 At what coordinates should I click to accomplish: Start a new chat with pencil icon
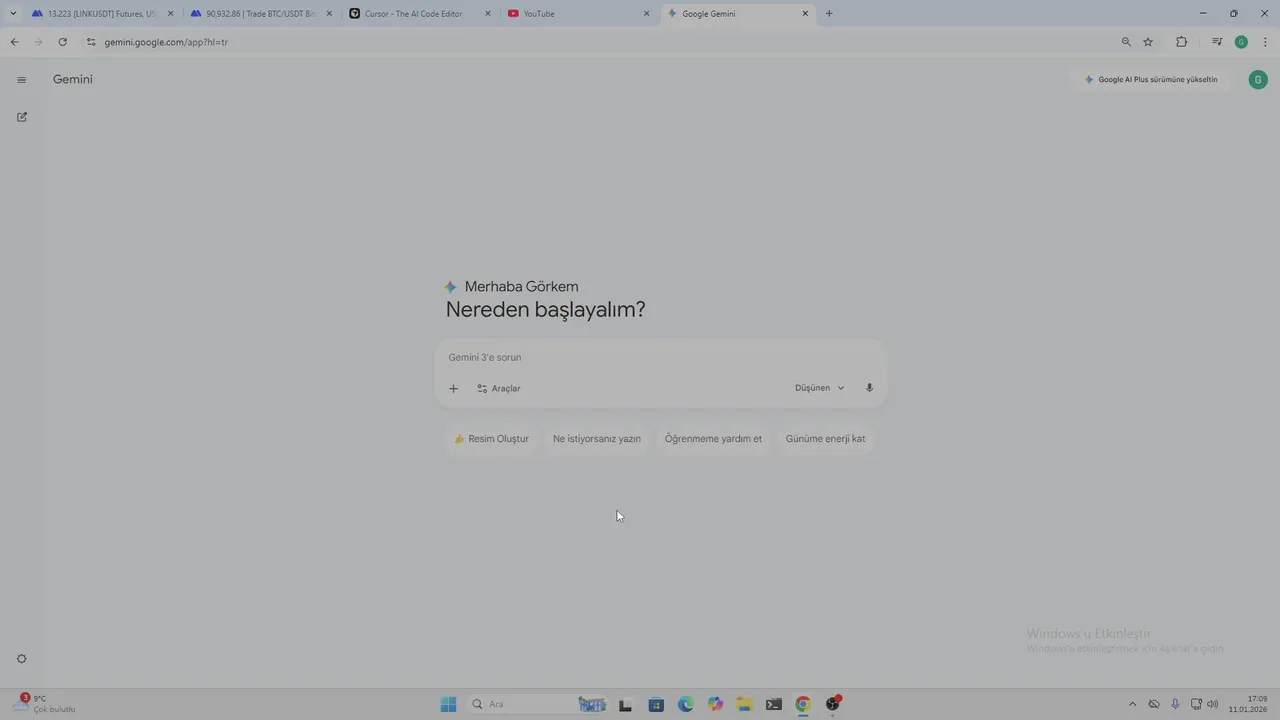click(x=22, y=117)
